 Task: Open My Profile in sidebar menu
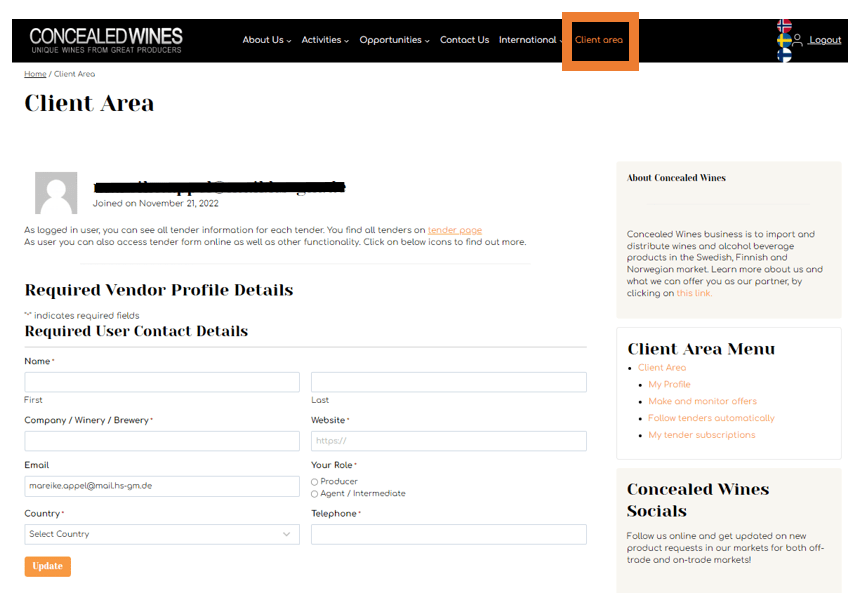pyautogui.click(x=669, y=384)
